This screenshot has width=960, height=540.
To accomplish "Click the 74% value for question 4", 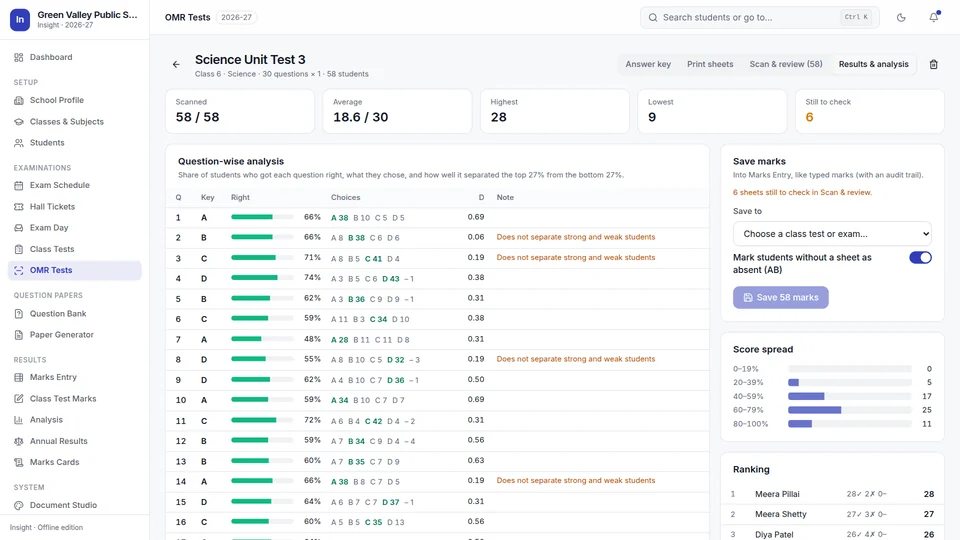I will pos(312,278).
